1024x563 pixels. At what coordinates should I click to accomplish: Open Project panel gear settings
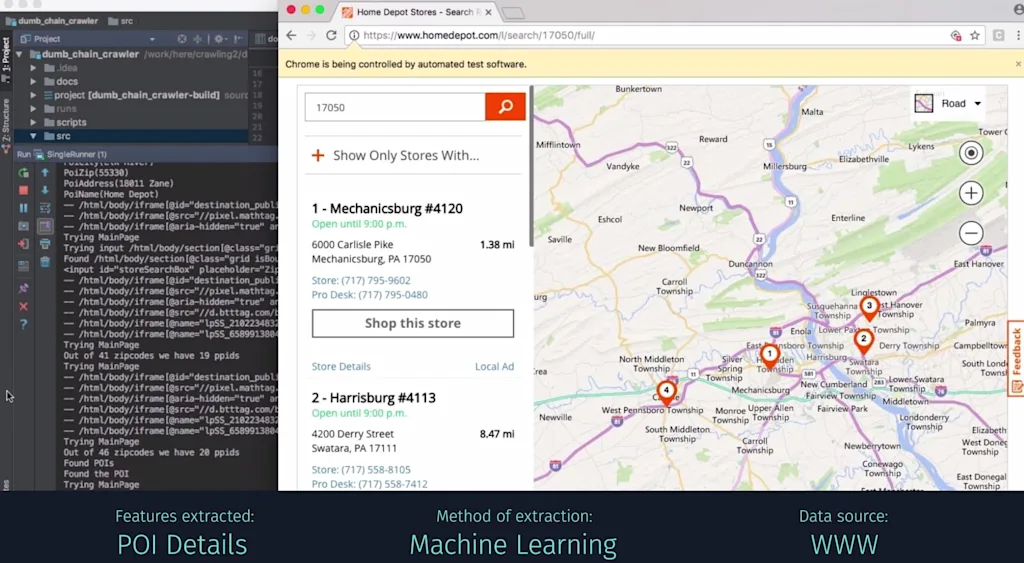[219, 39]
